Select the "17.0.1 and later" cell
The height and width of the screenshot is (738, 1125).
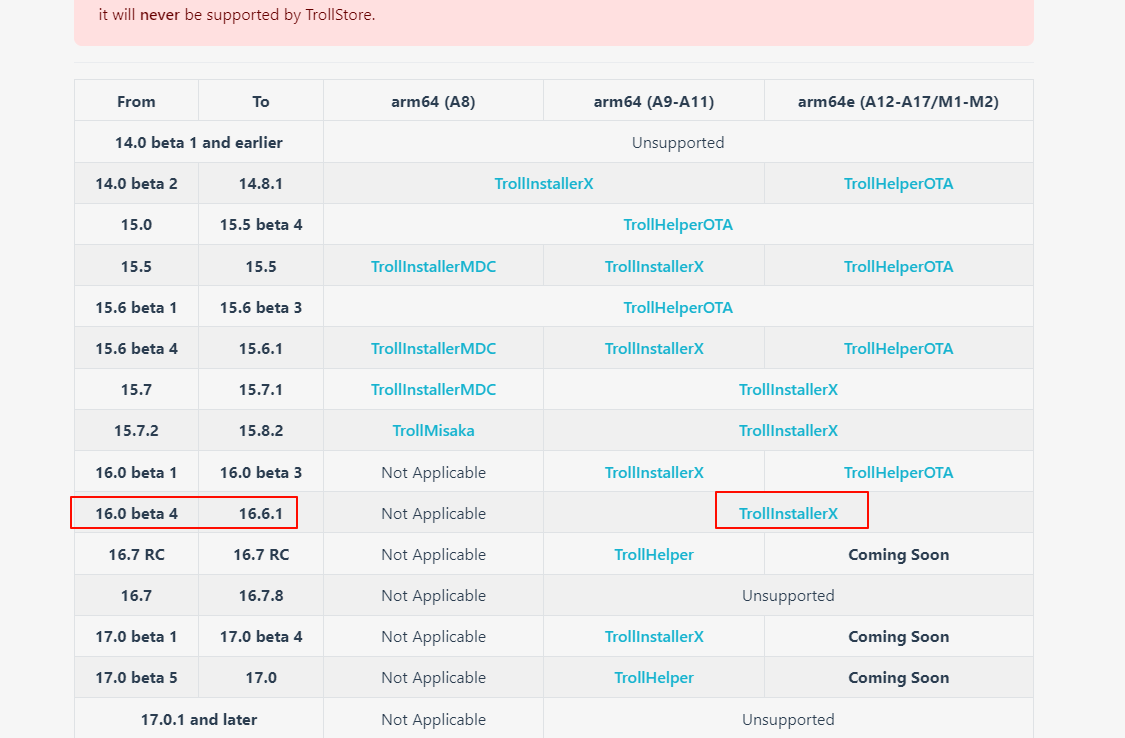[199, 719]
